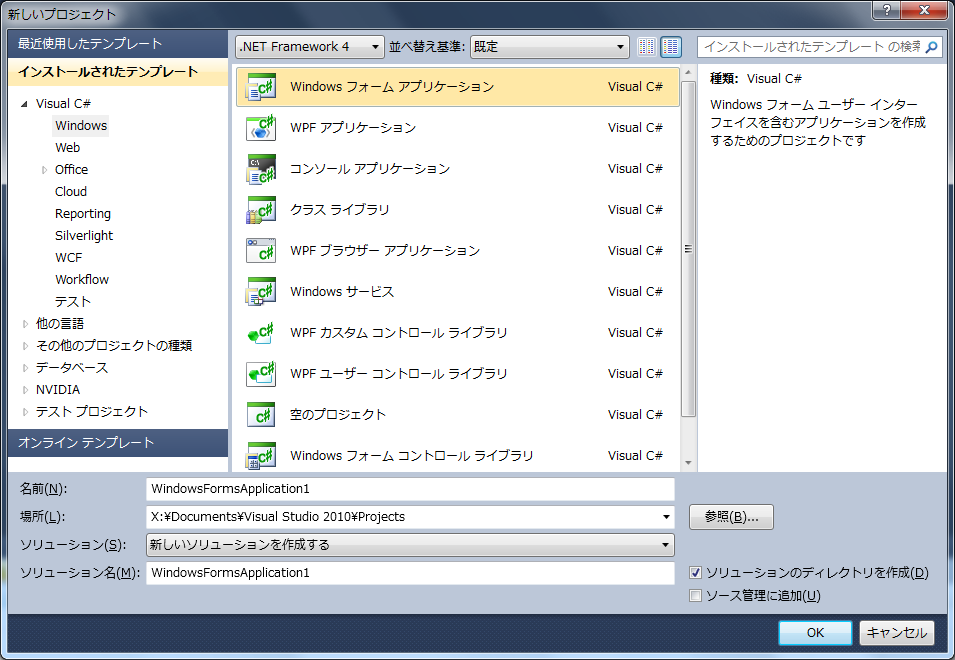
Task: Switch to small icons view
Action: point(646,47)
